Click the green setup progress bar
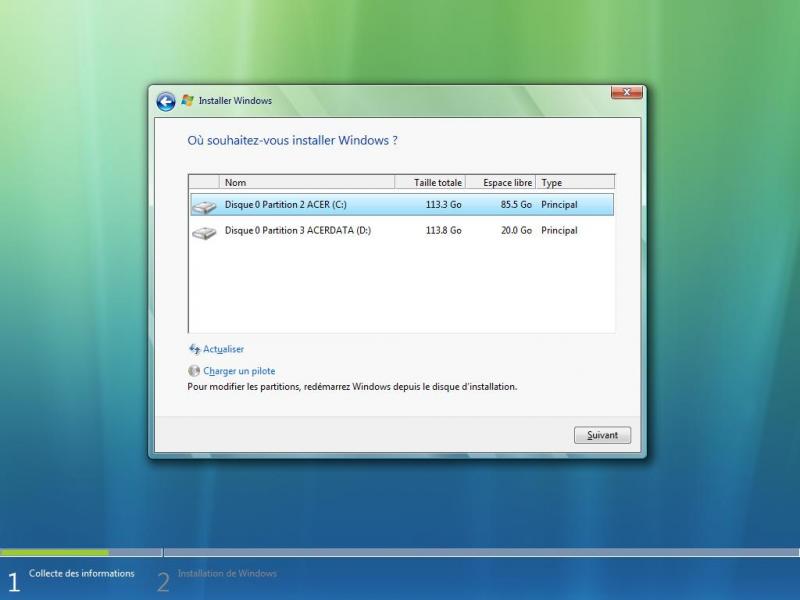 coord(54,552)
